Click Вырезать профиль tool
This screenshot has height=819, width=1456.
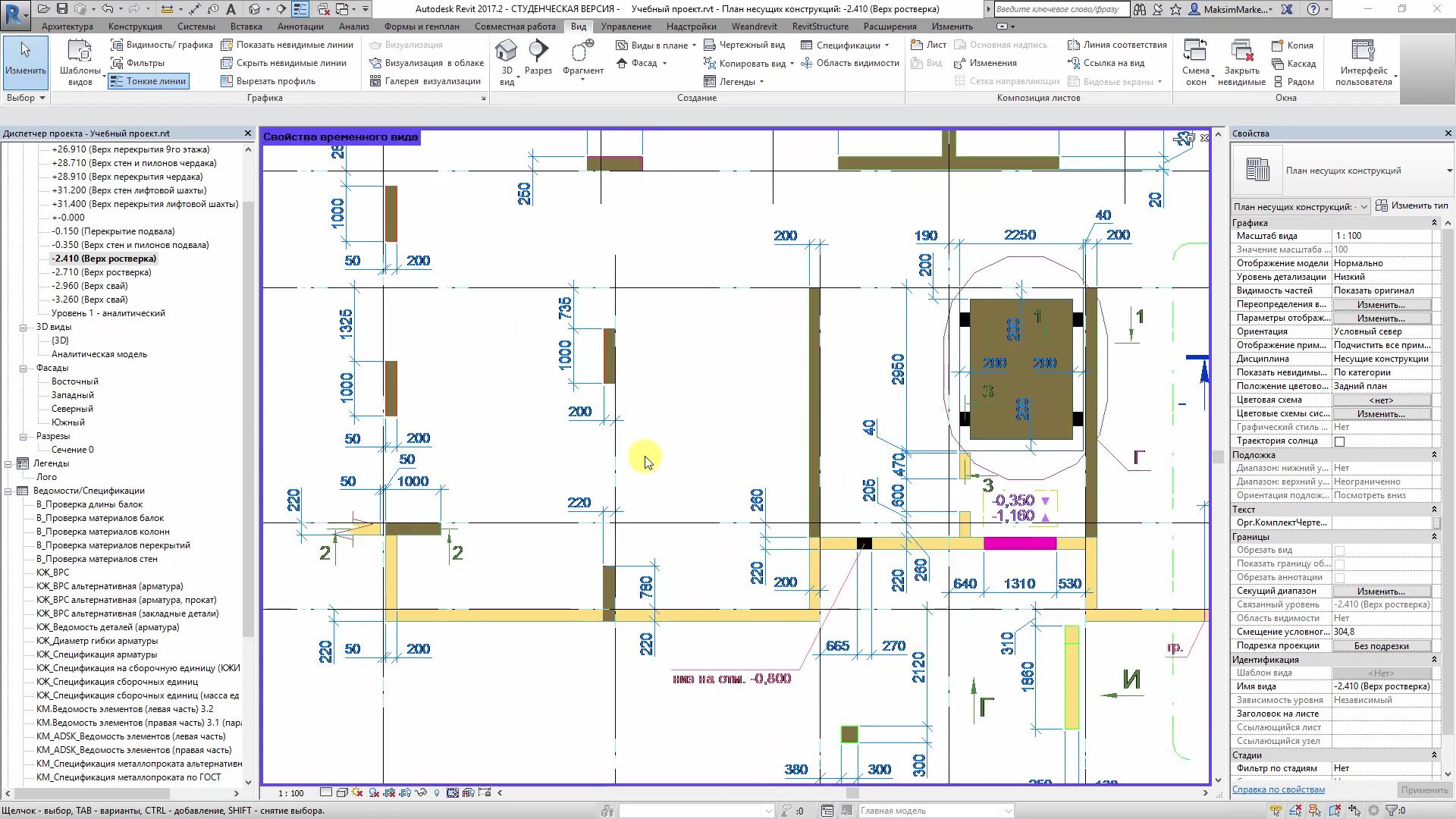(268, 81)
